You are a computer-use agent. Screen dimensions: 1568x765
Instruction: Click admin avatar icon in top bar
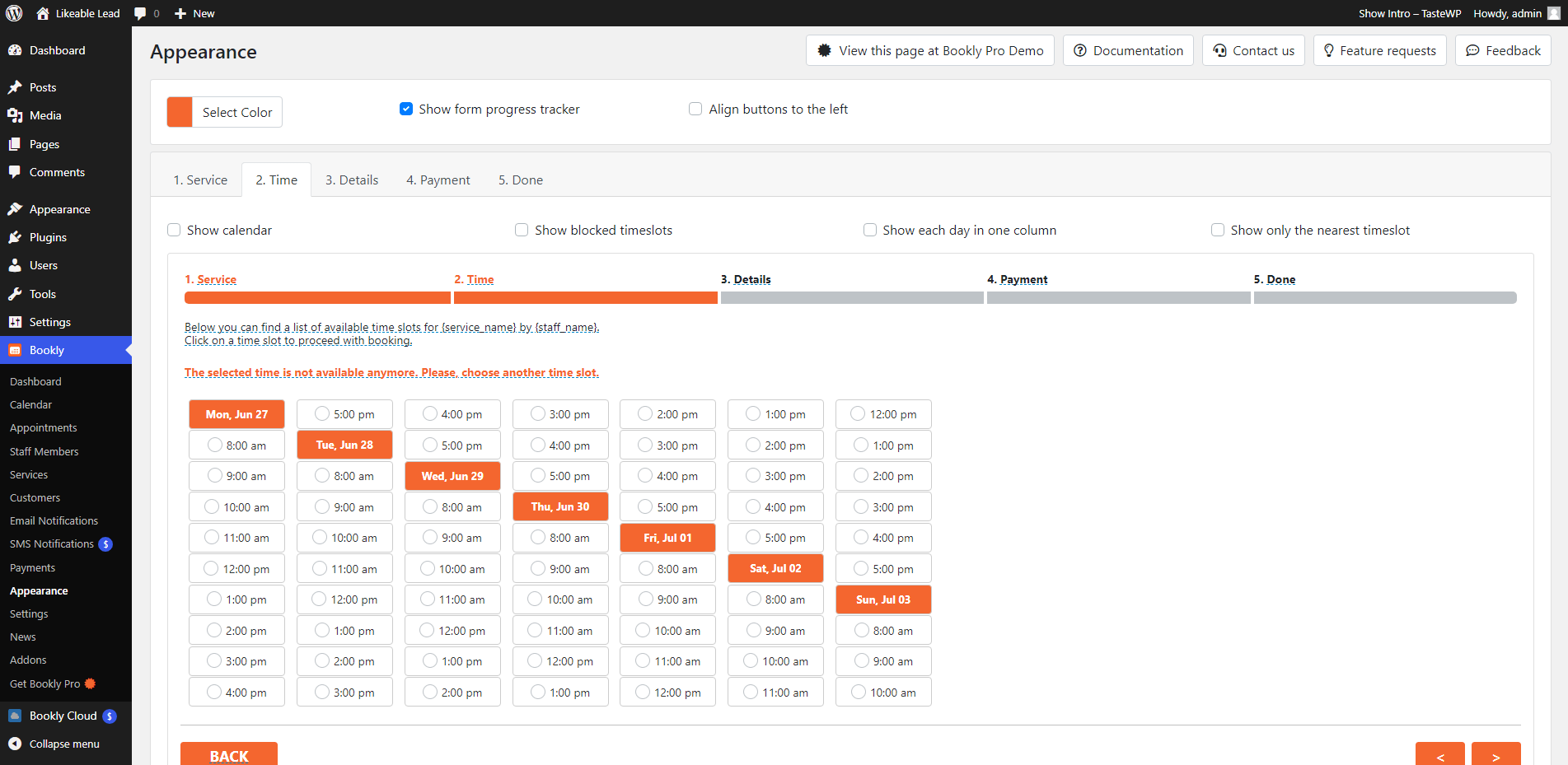[1554, 13]
